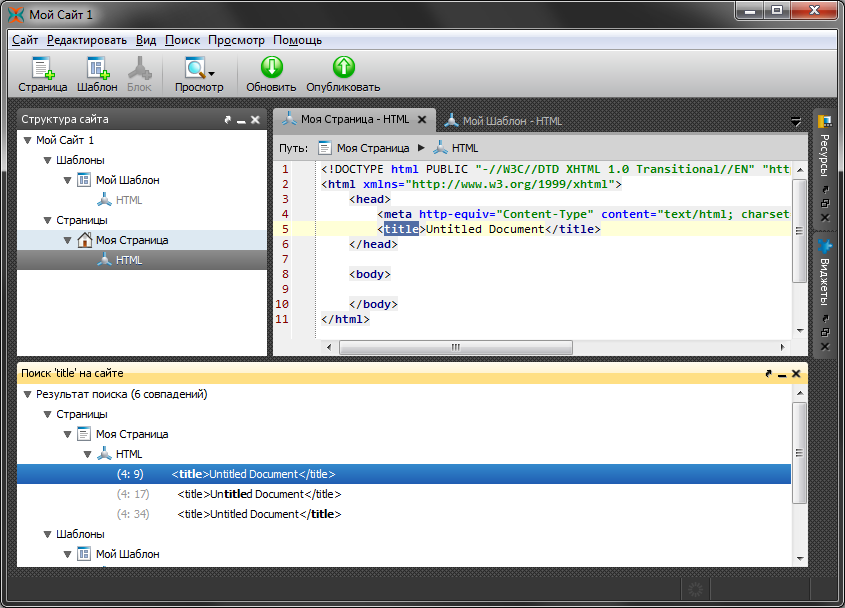845x608 pixels.
Task: Click the editor horizontal scrollbar
Action: pyautogui.click(x=455, y=348)
